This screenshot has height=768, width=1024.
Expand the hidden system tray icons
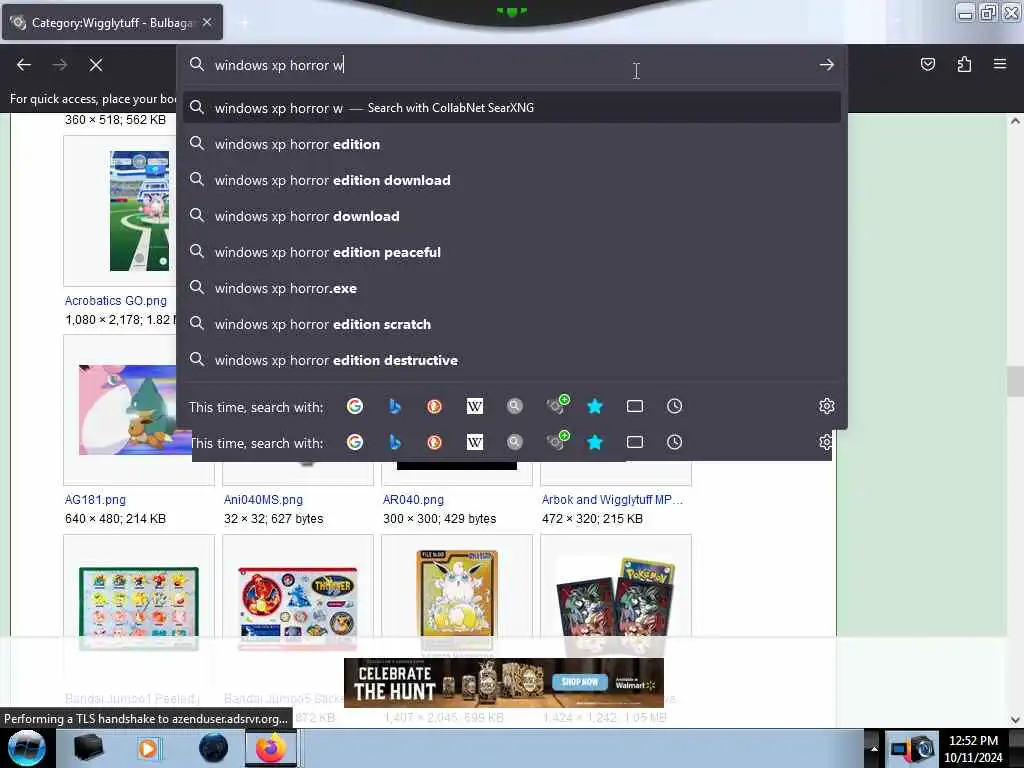coord(874,748)
